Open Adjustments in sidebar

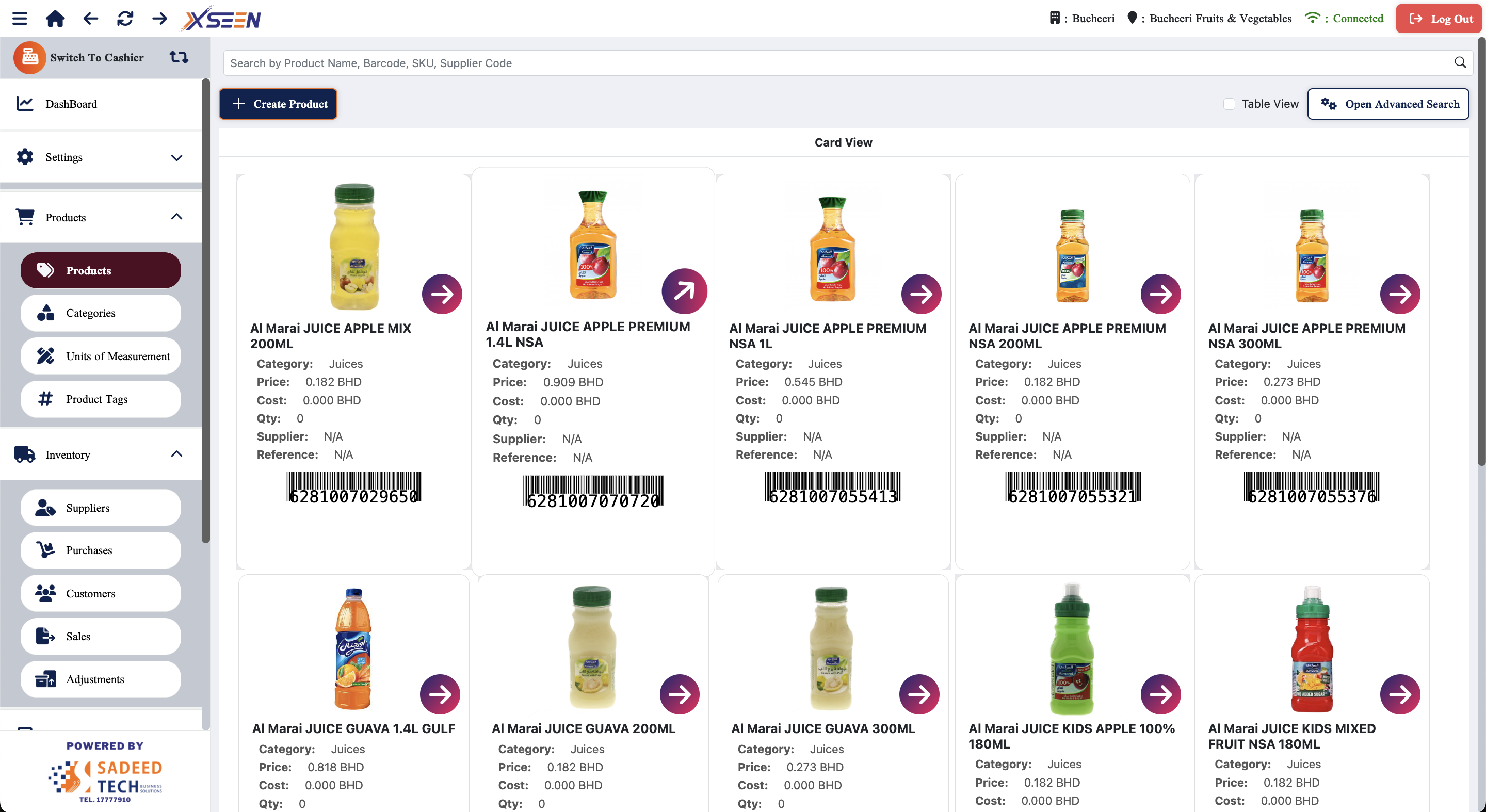tap(101, 679)
